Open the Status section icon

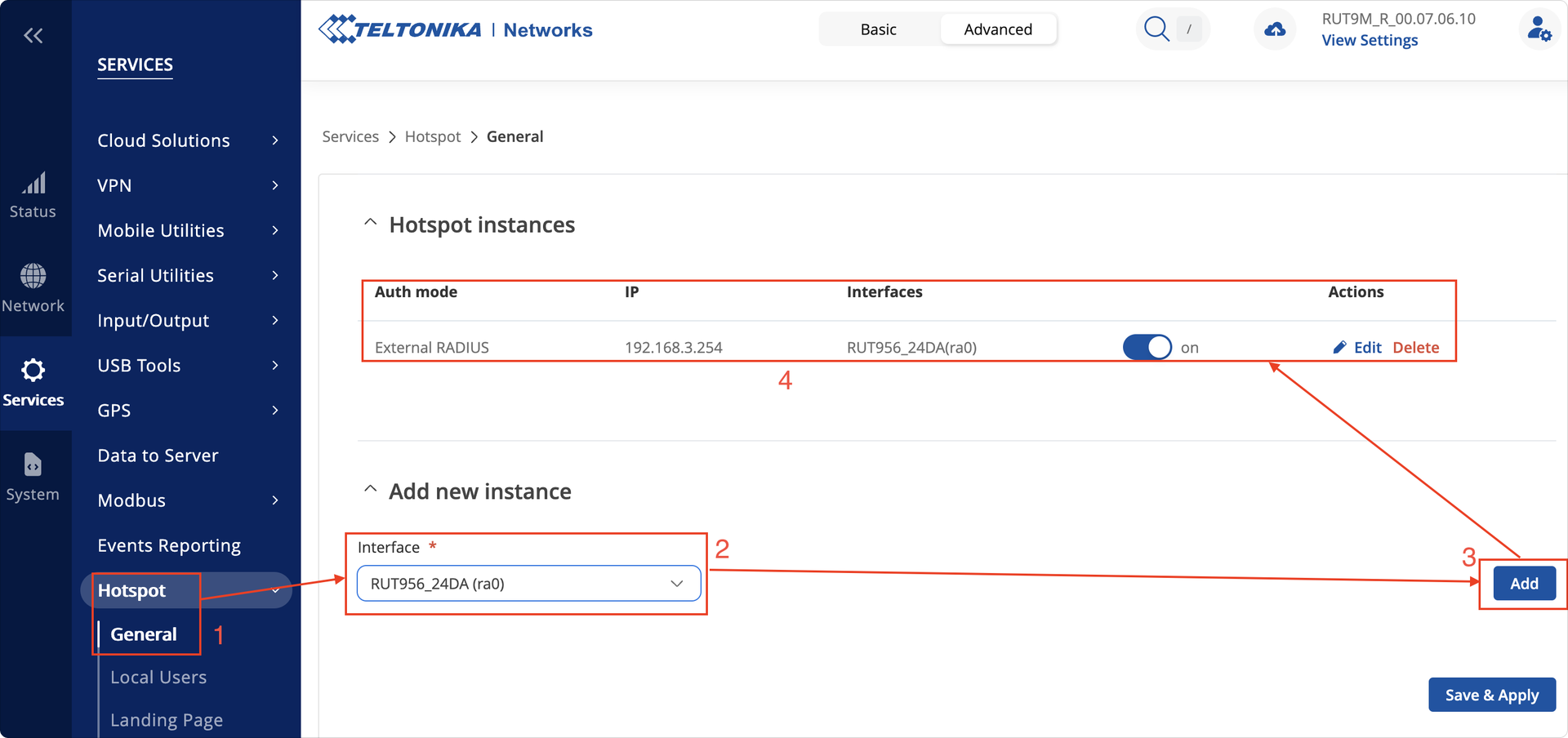pyautogui.click(x=33, y=194)
